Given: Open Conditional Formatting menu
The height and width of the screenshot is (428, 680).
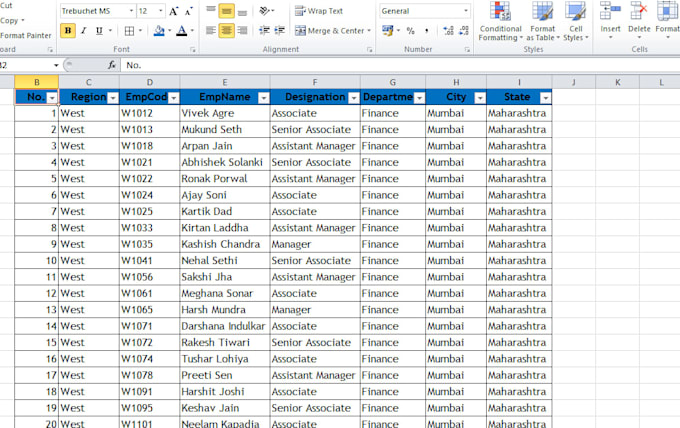Looking at the screenshot, I should 500,22.
